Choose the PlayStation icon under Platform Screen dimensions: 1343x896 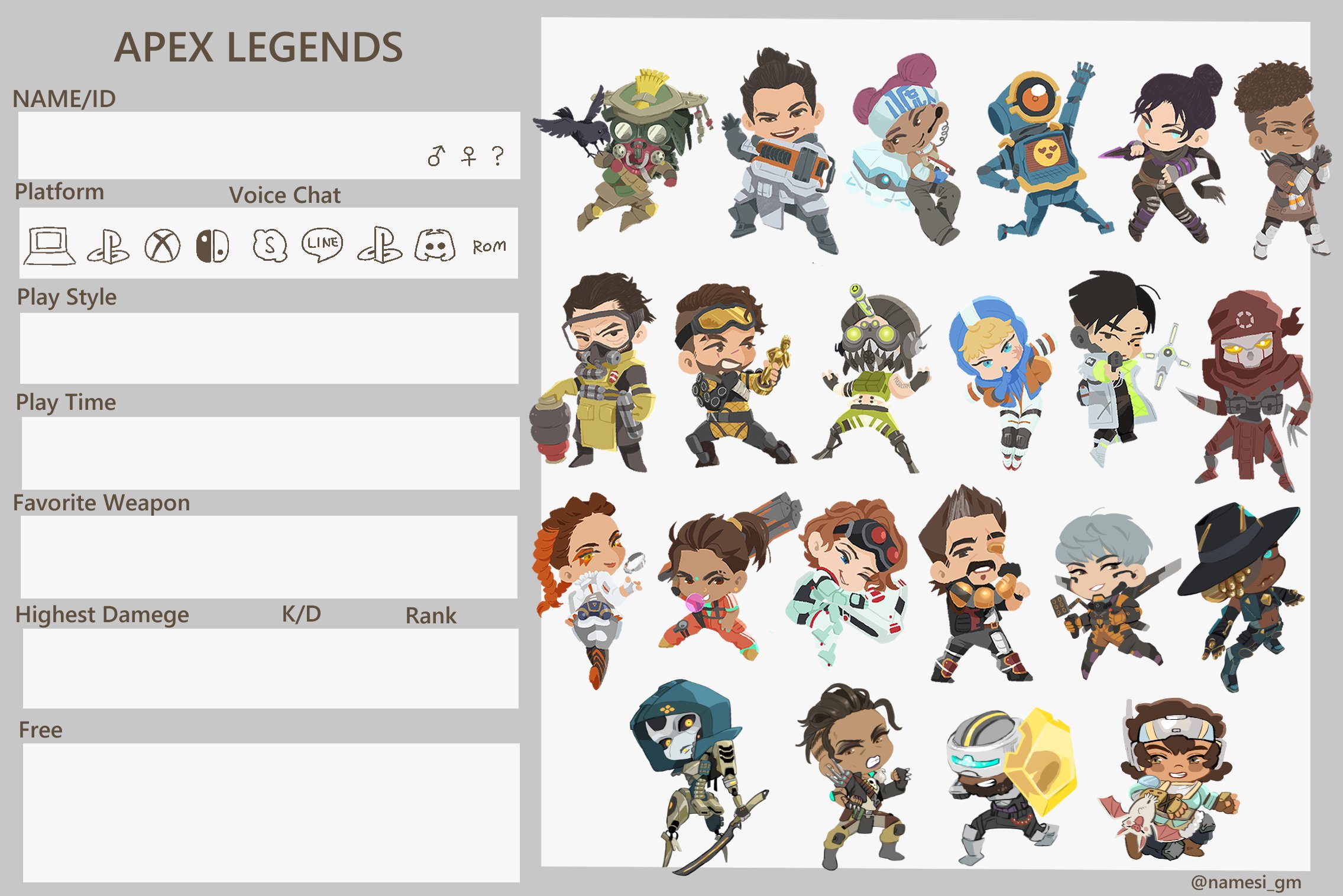coord(108,246)
